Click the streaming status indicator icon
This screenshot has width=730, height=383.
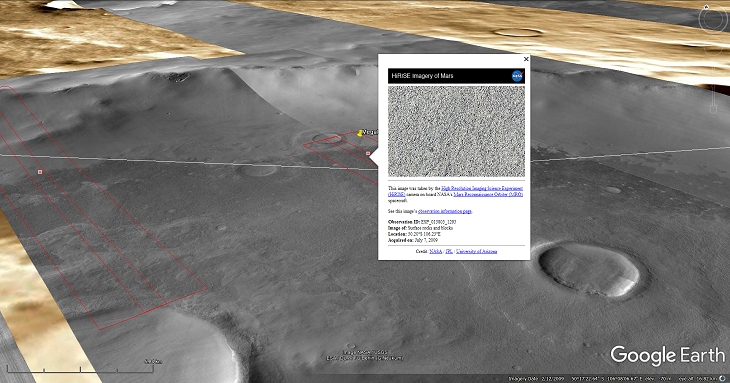(723, 378)
